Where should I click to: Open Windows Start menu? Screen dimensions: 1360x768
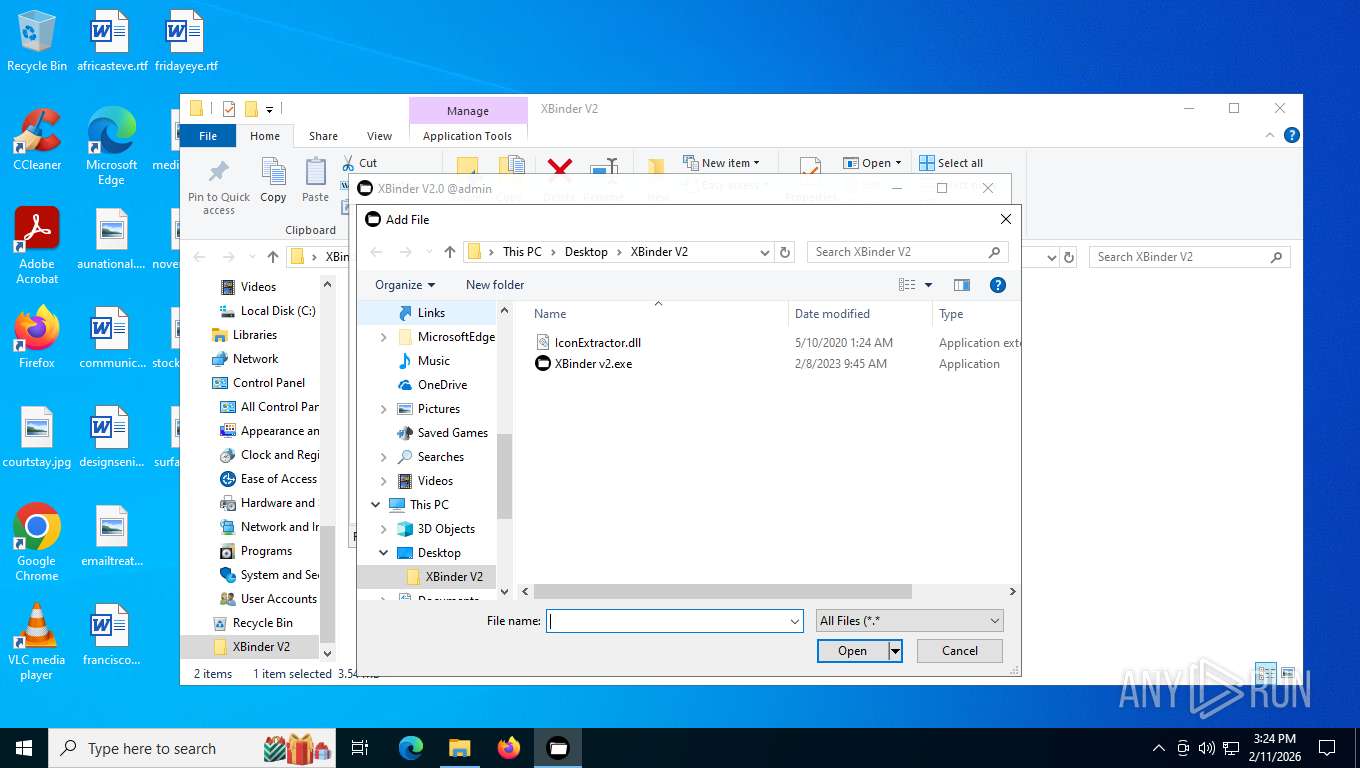point(23,748)
